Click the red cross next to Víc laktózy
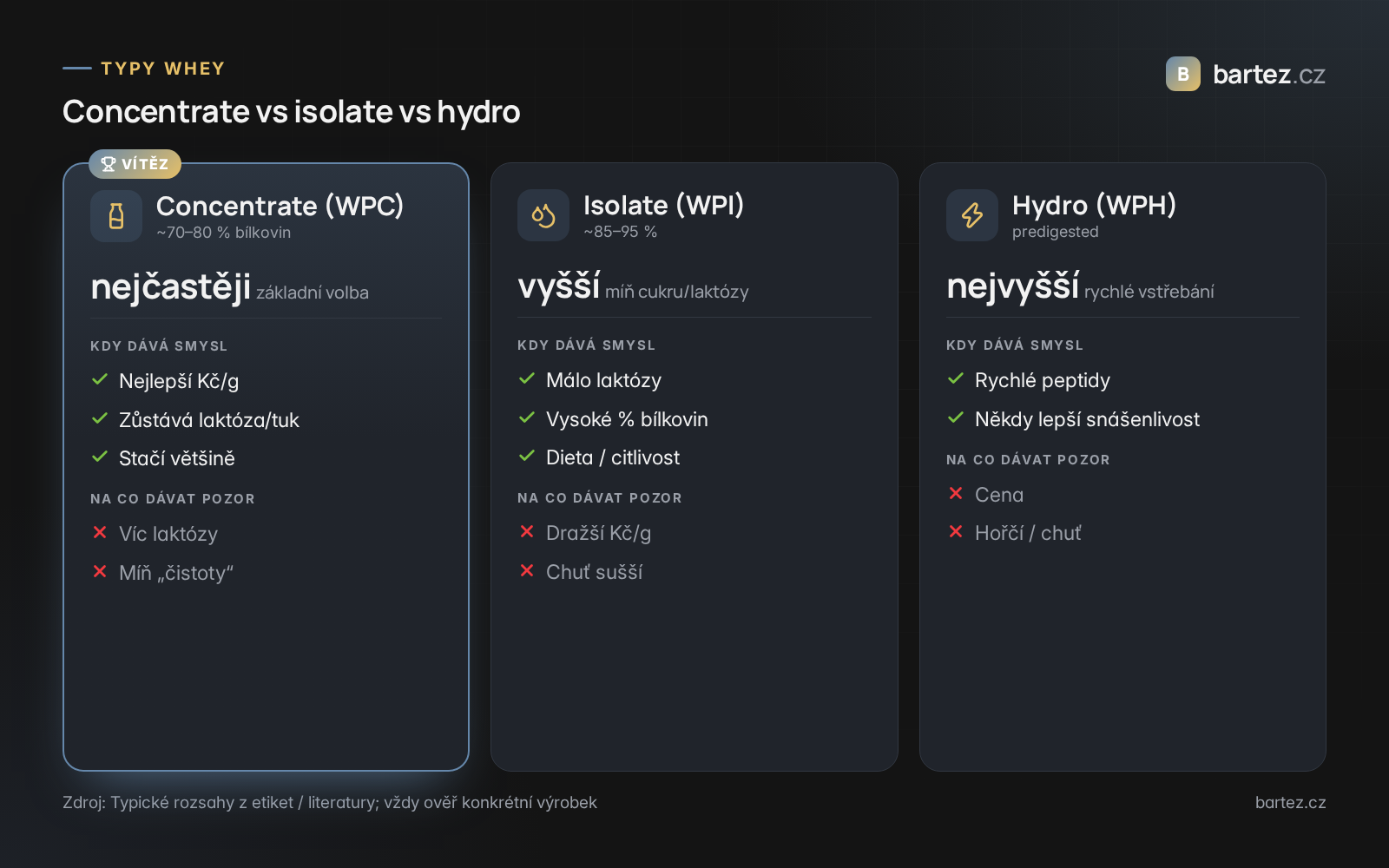Viewport: 1389px width, 868px height. click(x=100, y=532)
